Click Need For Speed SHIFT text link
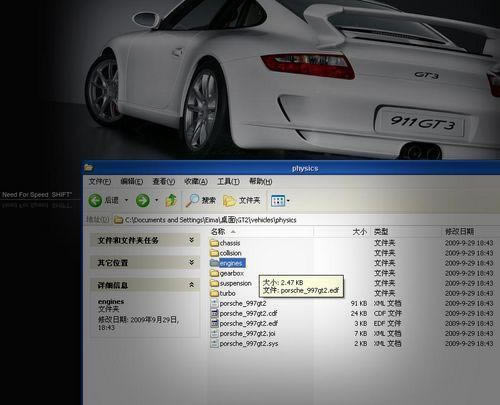Viewport: 500px width, 405px height. (x=37, y=195)
